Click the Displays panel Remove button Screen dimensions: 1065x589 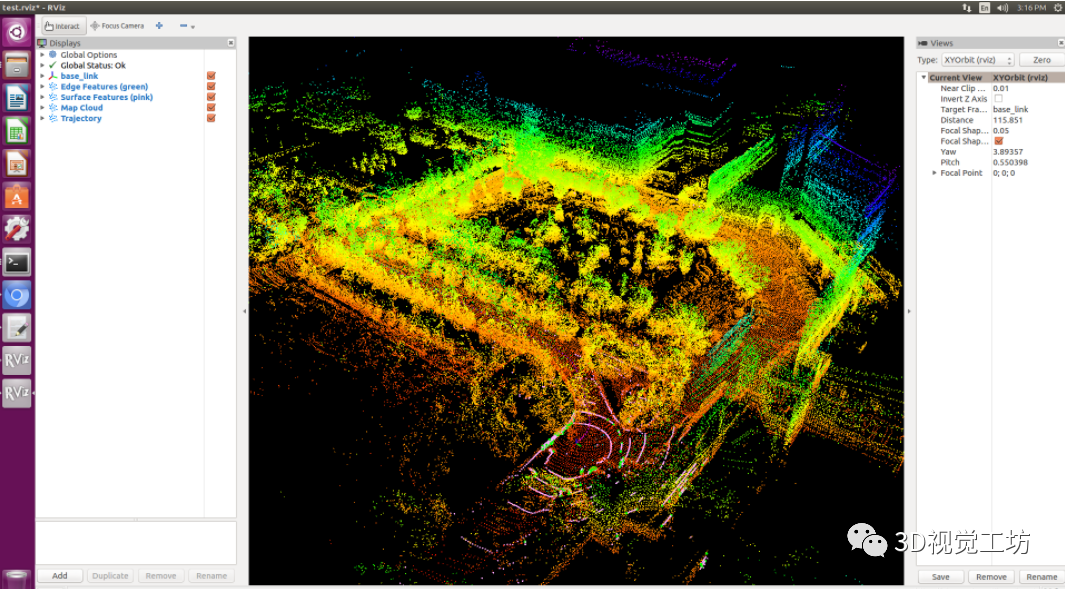[x=161, y=575]
